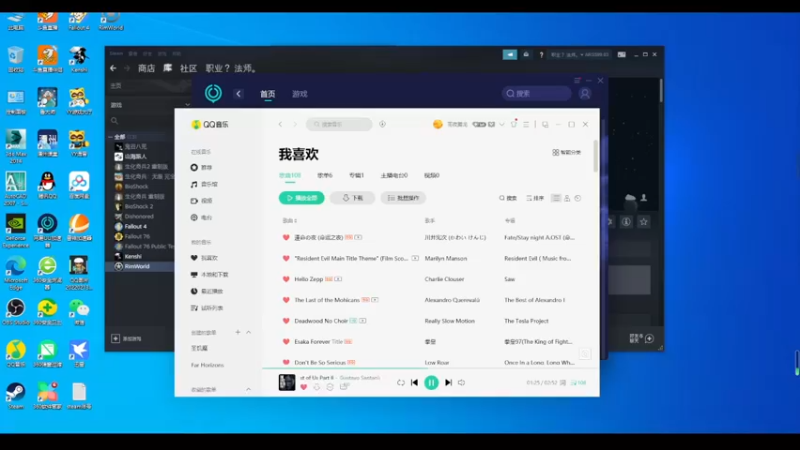The height and width of the screenshot is (450, 800).
Task: Open QQ Music user avatar
Action: pos(438,124)
